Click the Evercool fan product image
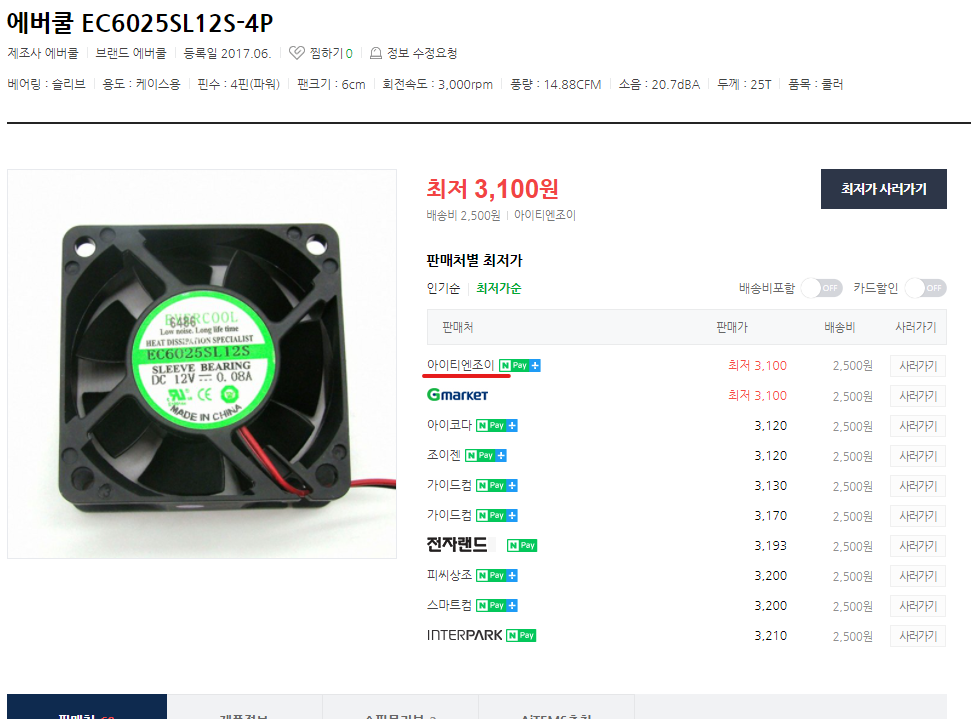971x719 pixels. (202, 364)
